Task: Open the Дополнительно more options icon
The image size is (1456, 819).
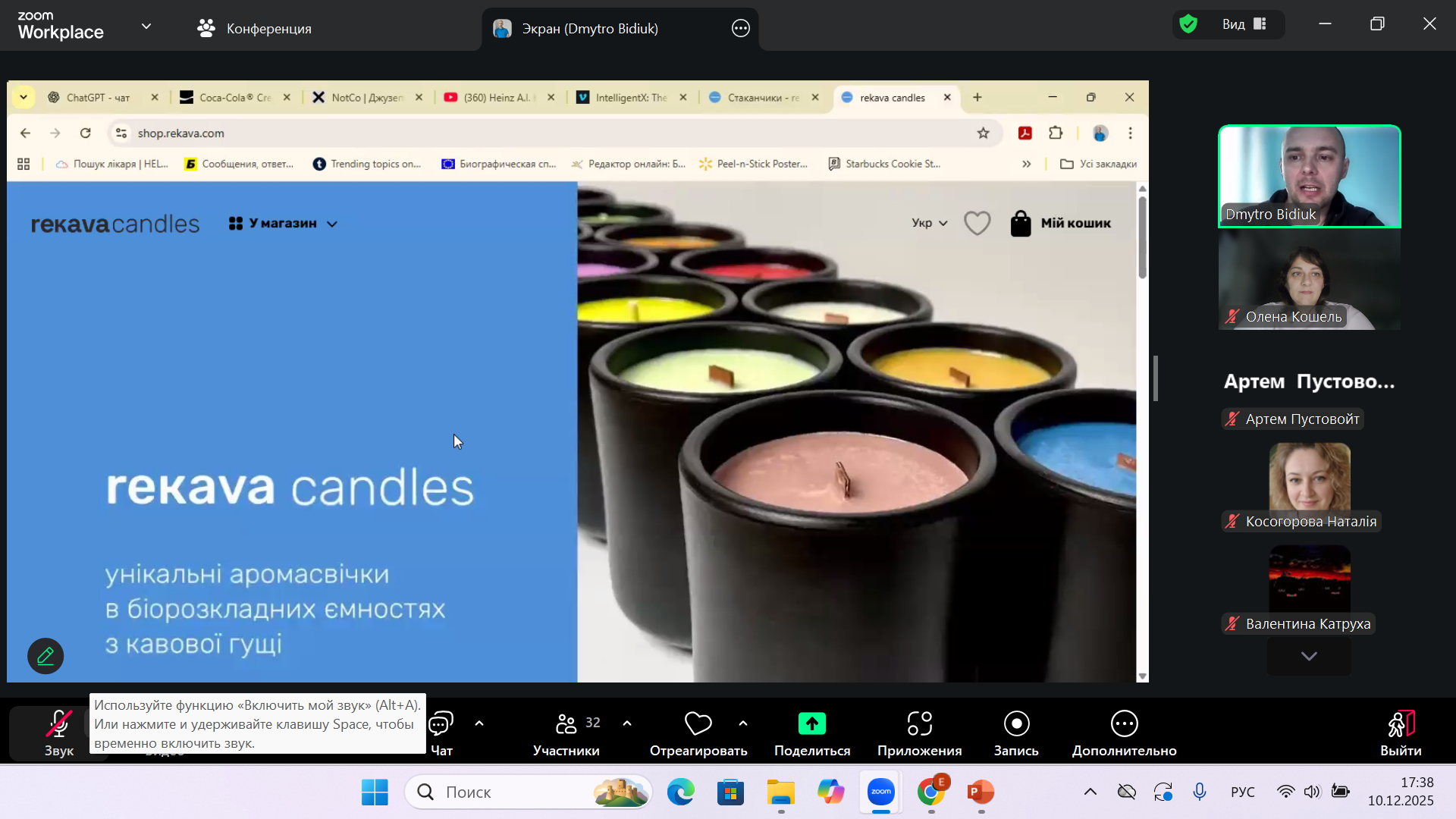Action: click(1124, 724)
